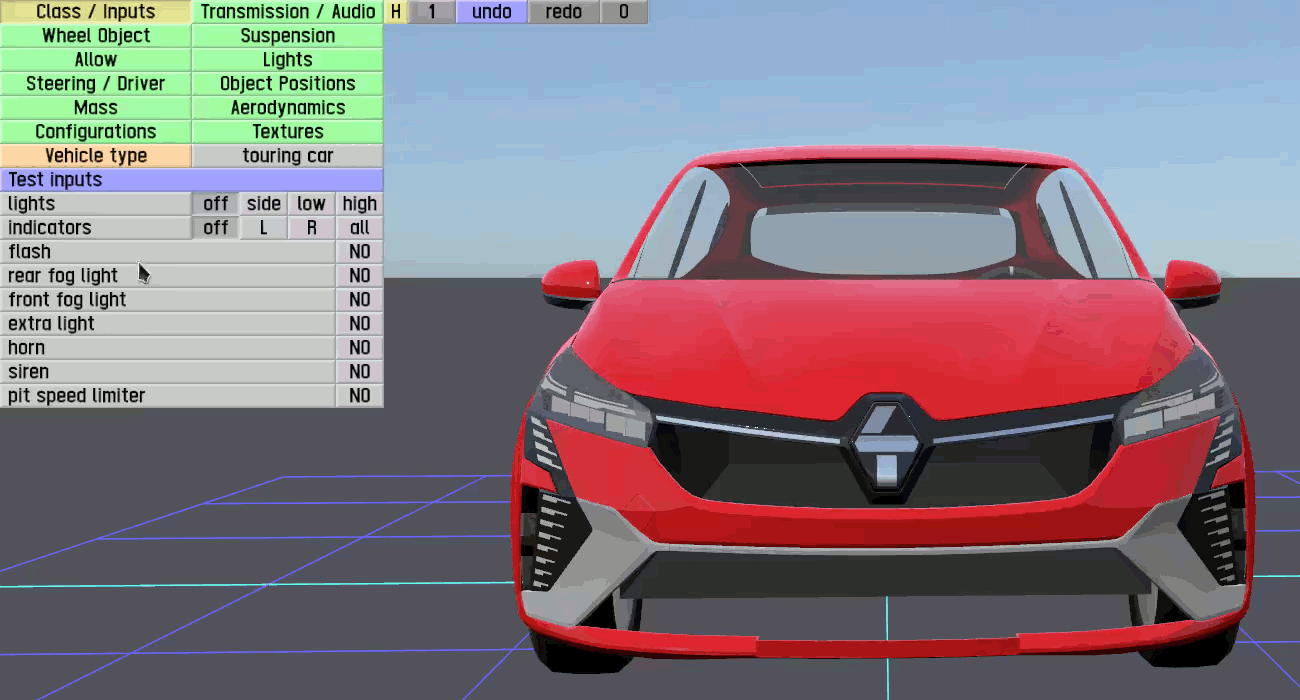Click the lights row label
This screenshot has height=700, width=1300.
pyautogui.click(x=96, y=204)
